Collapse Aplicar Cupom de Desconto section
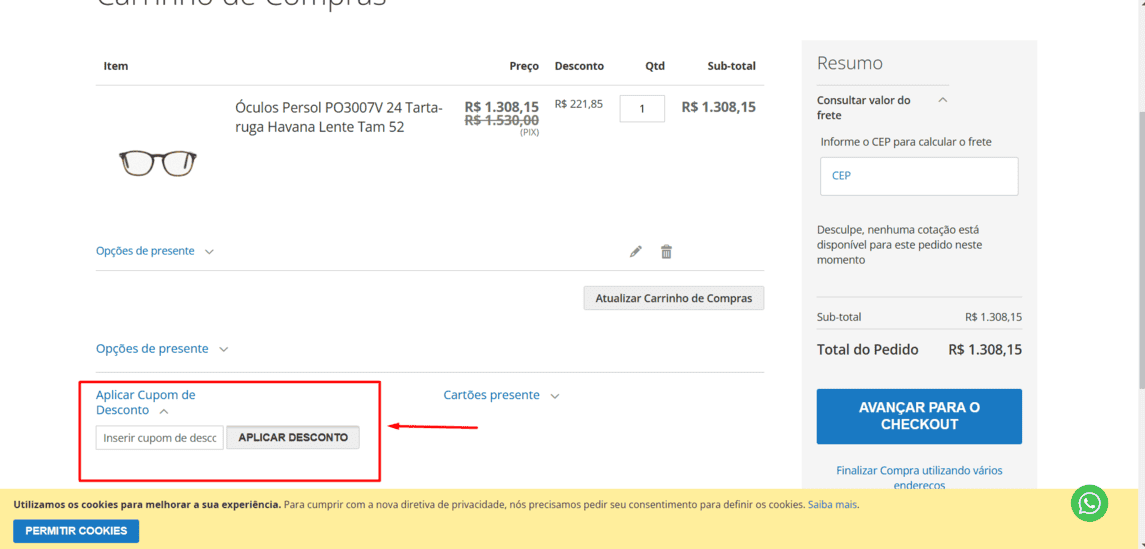This screenshot has width=1145, height=549. coord(145,402)
